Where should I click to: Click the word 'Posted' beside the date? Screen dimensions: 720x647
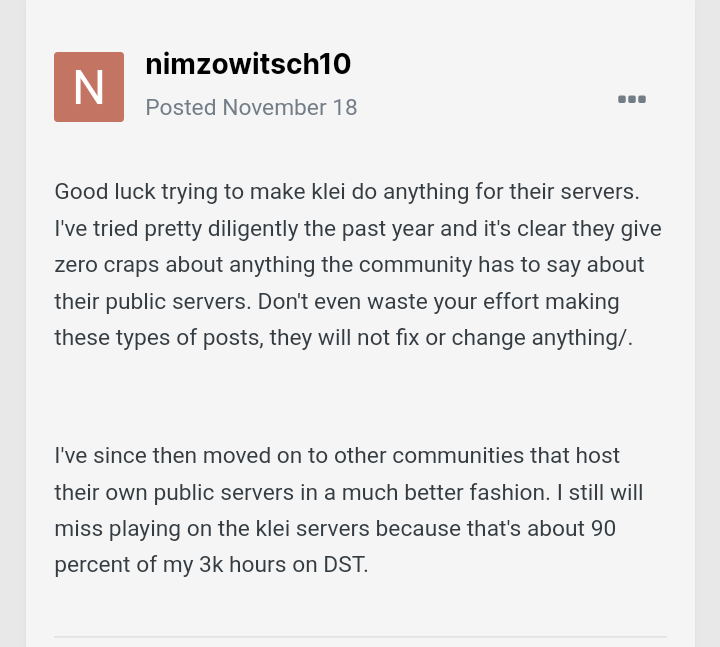pyautogui.click(x=181, y=107)
